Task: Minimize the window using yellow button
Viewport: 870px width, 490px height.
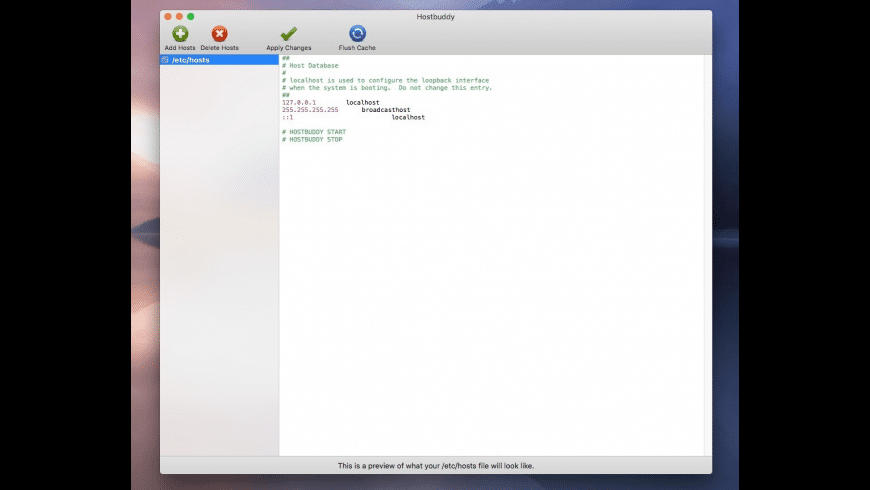Action: pyautogui.click(x=179, y=17)
